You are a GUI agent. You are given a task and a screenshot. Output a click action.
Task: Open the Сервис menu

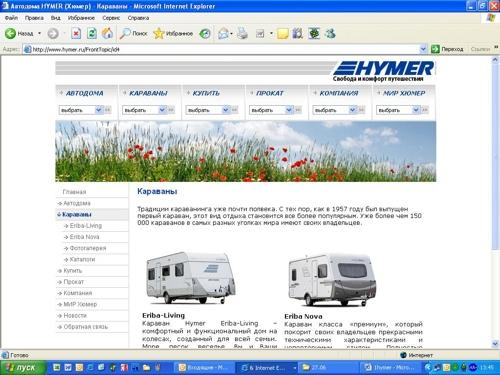111,18
